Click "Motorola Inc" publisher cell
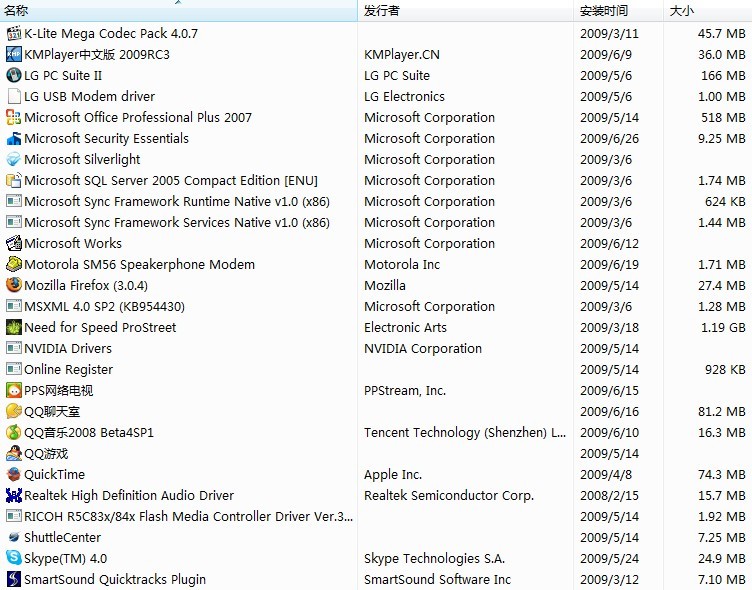 point(402,264)
